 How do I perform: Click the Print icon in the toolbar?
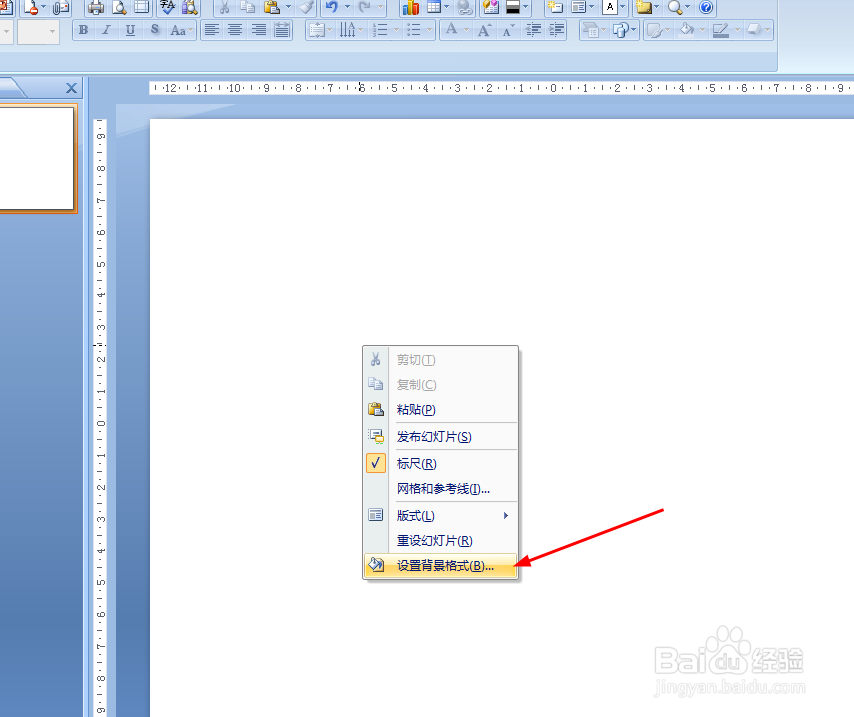pyautogui.click(x=96, y=7)
